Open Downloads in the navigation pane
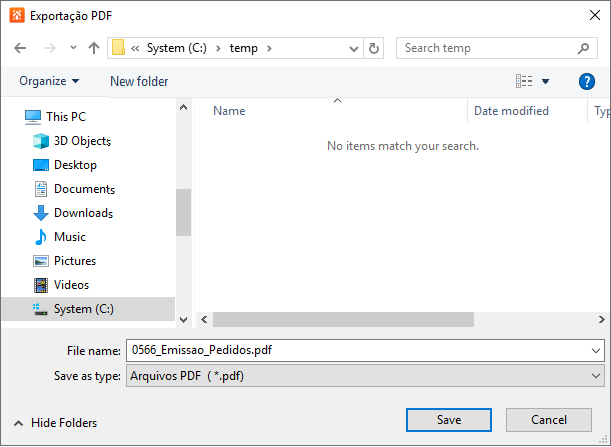This screenshot has width=611, height=447. (83, 213)
